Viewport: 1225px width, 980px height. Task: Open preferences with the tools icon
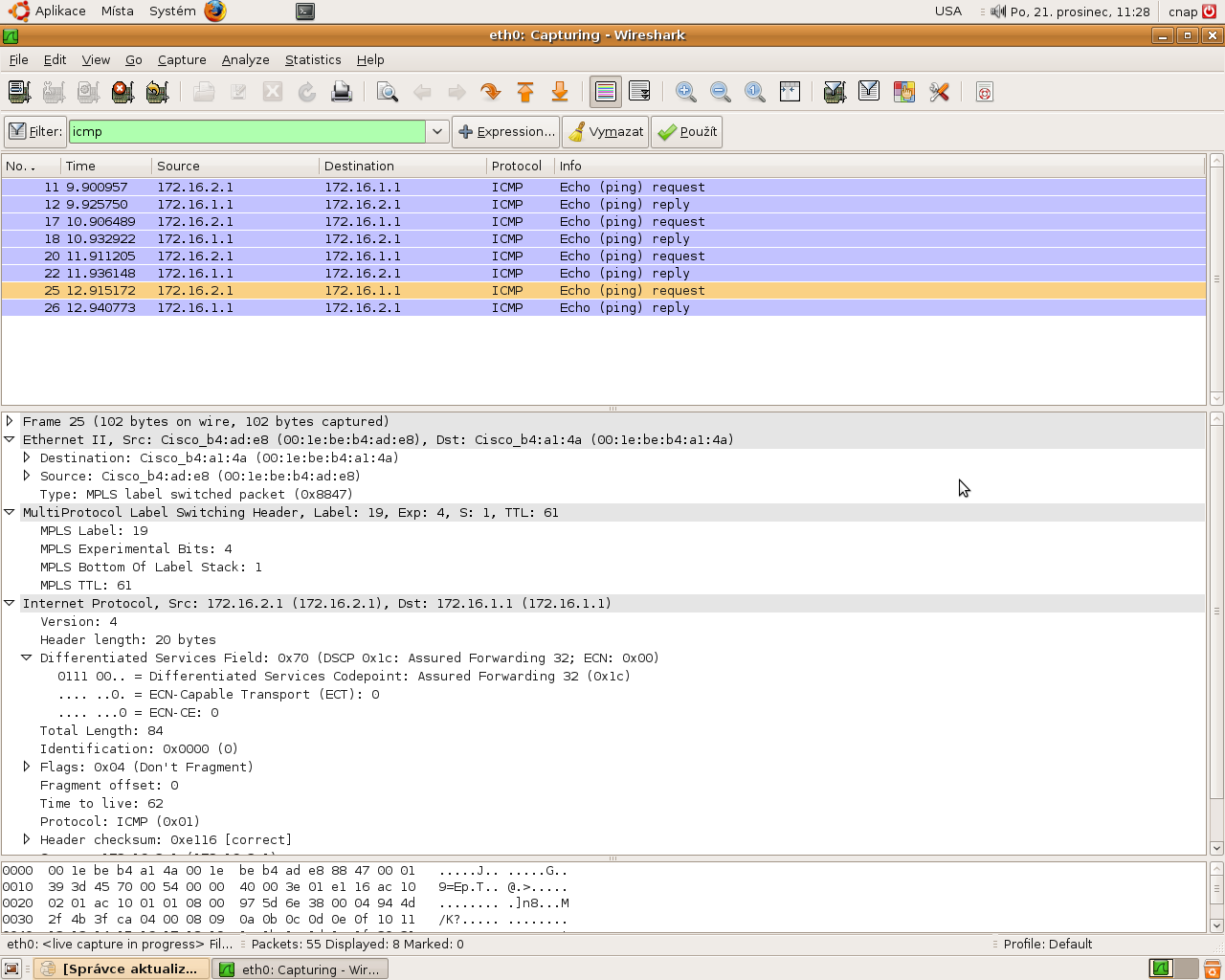coord(939,92)
